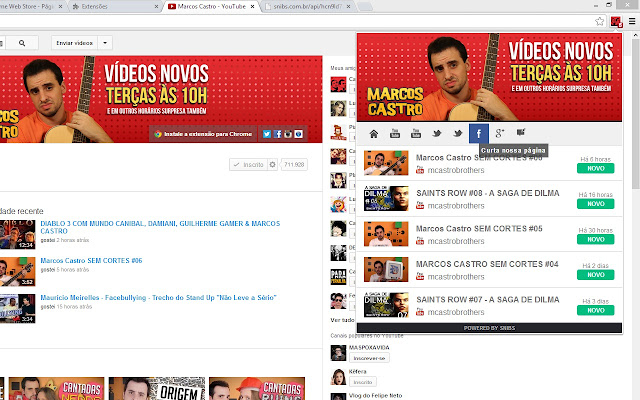Click popup thumbnail of SAINTS ROW #08
The height and width of the screenshot is (400, 640).
pyautogui.click(x=386, y=198)
